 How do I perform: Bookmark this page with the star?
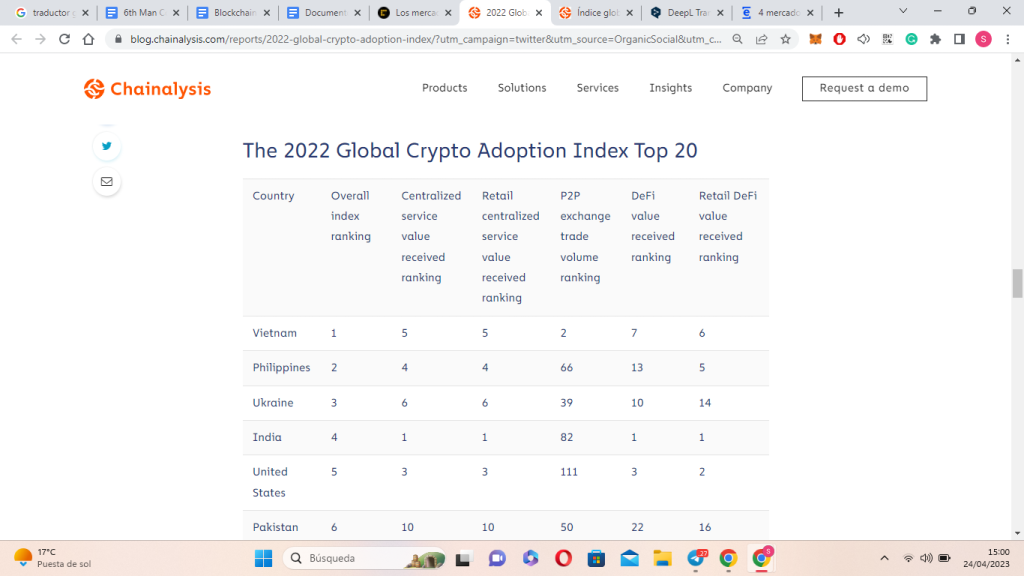point(786,39)
